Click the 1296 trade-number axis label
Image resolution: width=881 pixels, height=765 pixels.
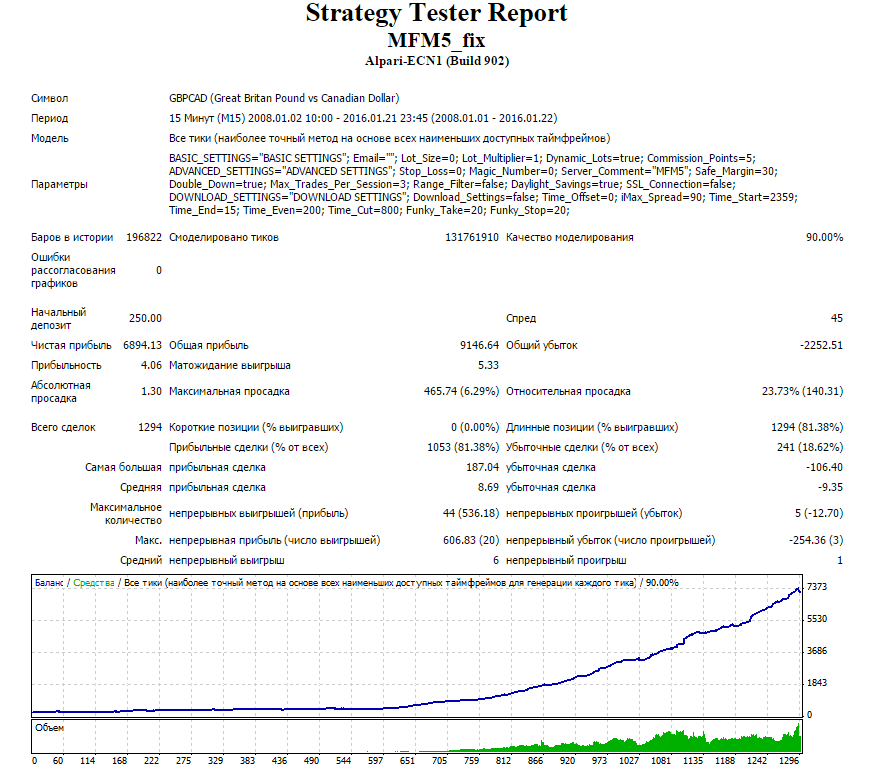pyautogui.click(x=789, y=761)
